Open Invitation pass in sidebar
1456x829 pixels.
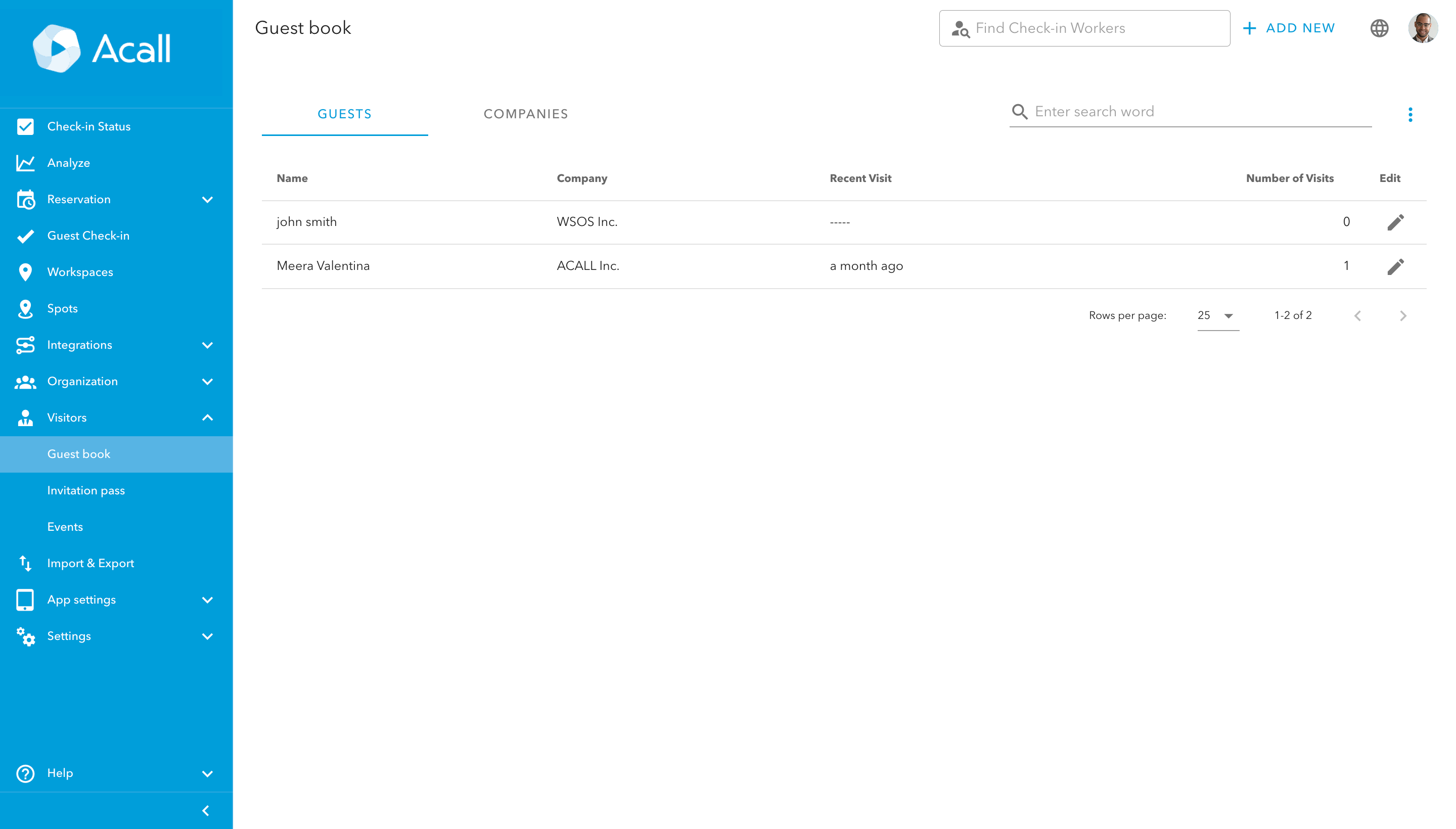pyautogui.click(x=116, y=490)
